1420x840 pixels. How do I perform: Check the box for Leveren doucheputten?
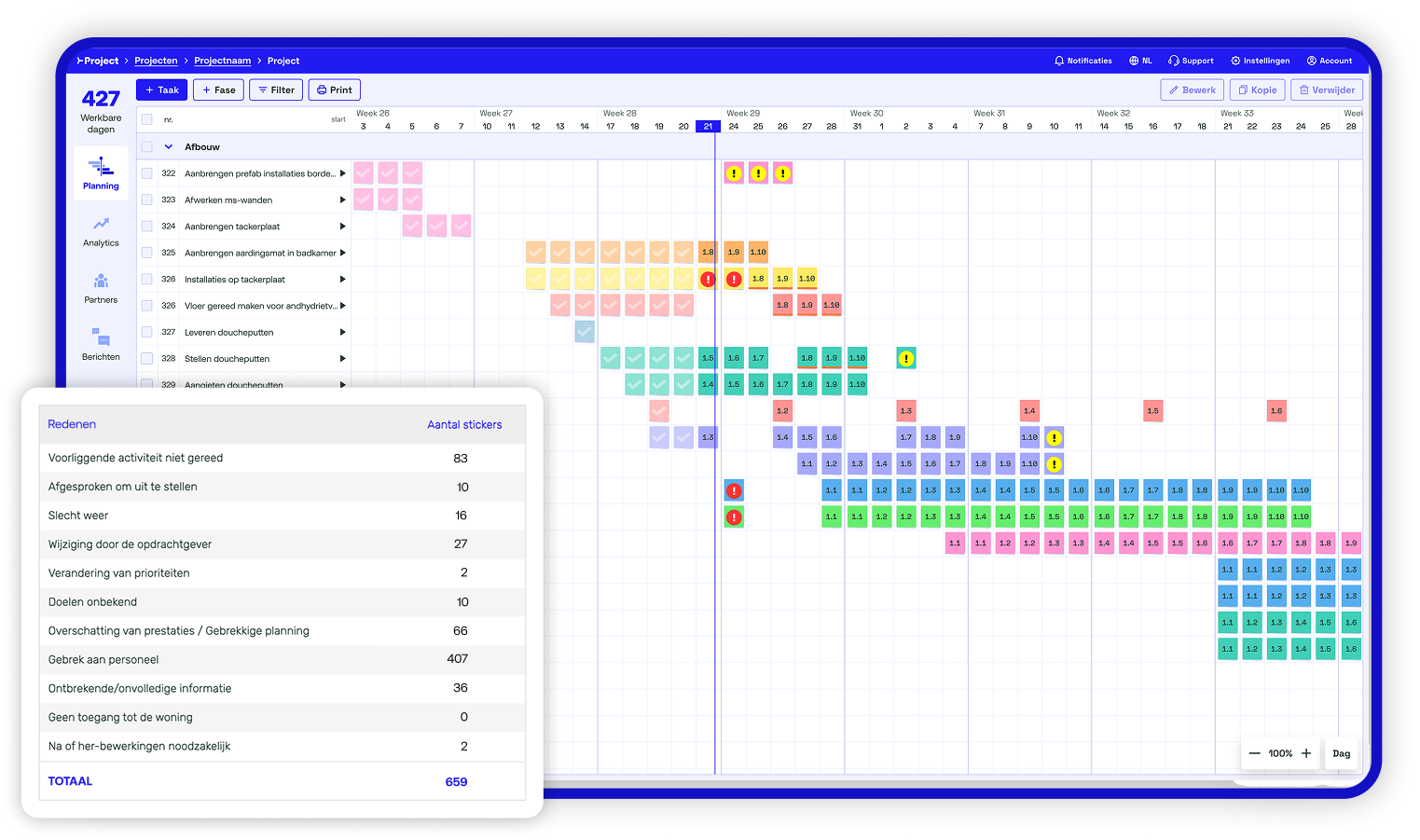pos(146,332)
